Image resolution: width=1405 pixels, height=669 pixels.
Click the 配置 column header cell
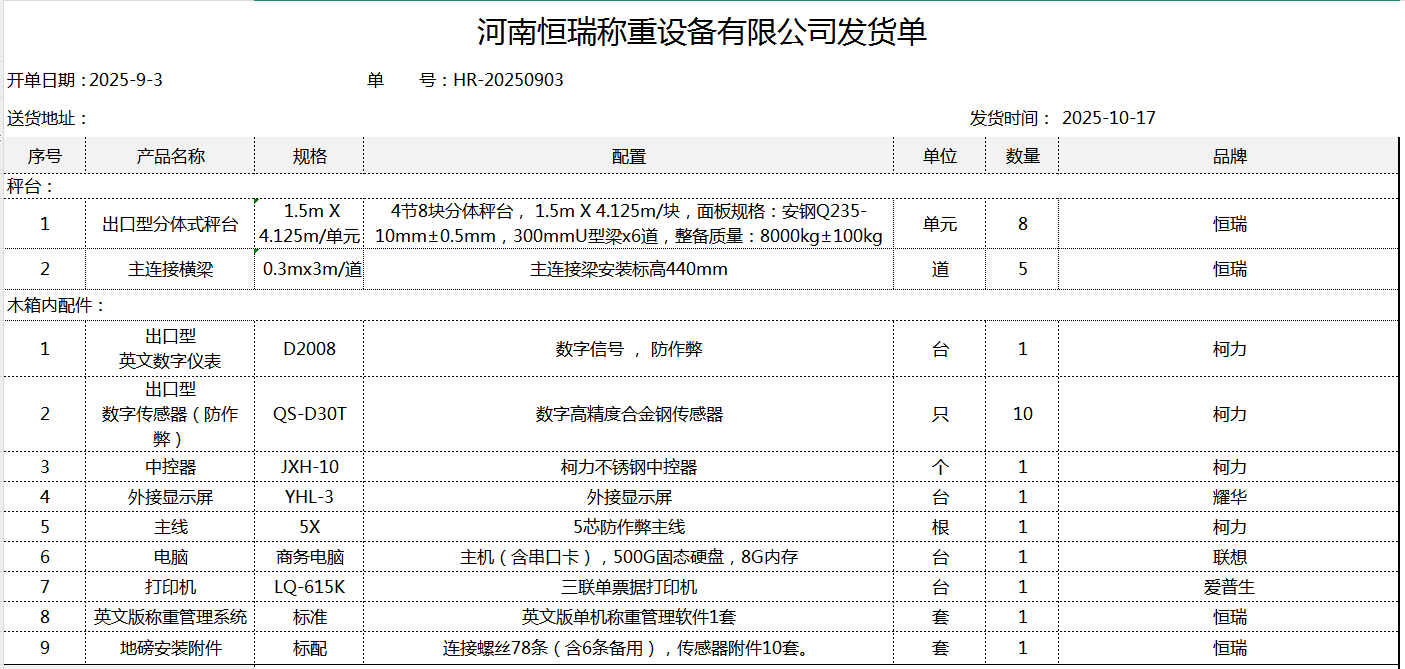(628, 156)
